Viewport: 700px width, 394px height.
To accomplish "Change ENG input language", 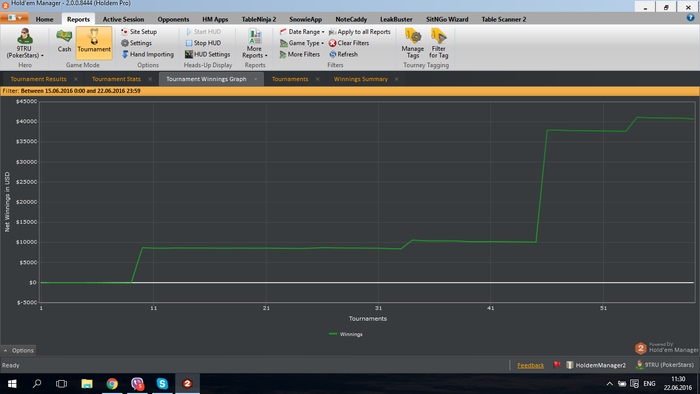I will [649, 384].
